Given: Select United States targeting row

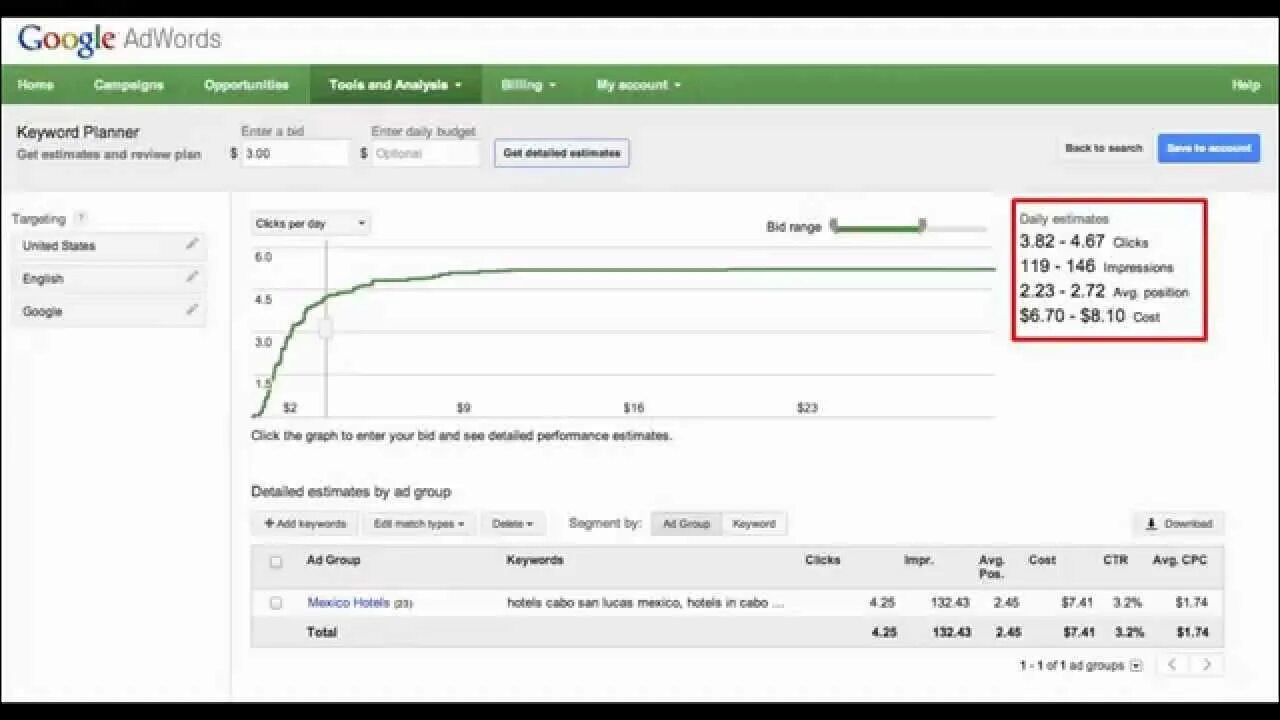Looking at the screenshot, I should (109, 245).
